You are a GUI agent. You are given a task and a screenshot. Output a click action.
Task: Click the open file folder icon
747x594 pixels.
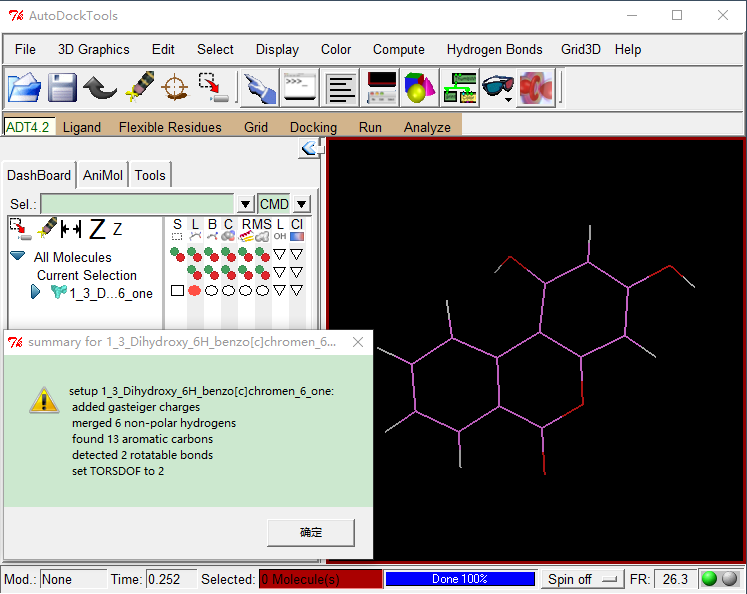coord(24,88)
